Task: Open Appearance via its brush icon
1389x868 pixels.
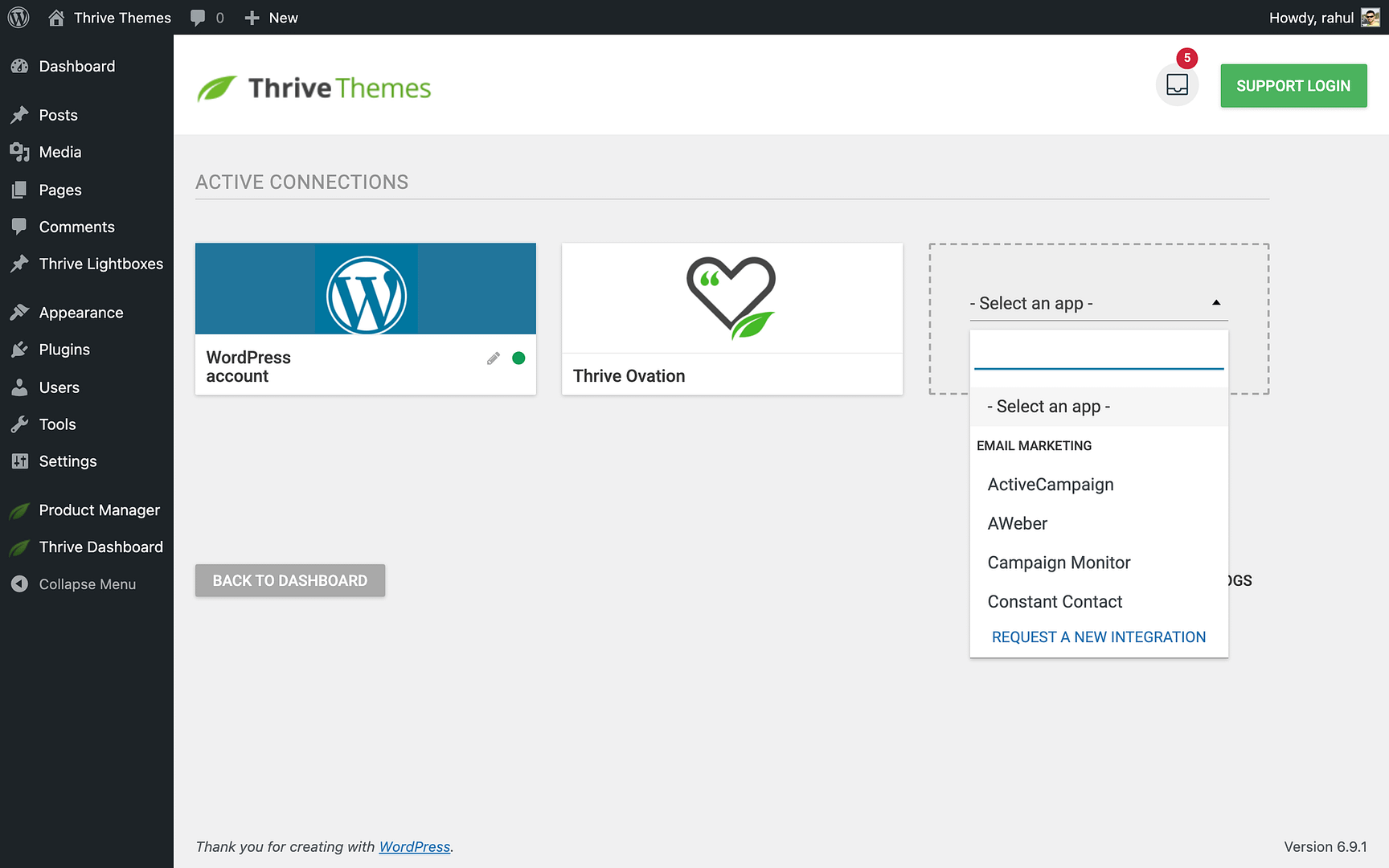Action: tap(19, 313)
